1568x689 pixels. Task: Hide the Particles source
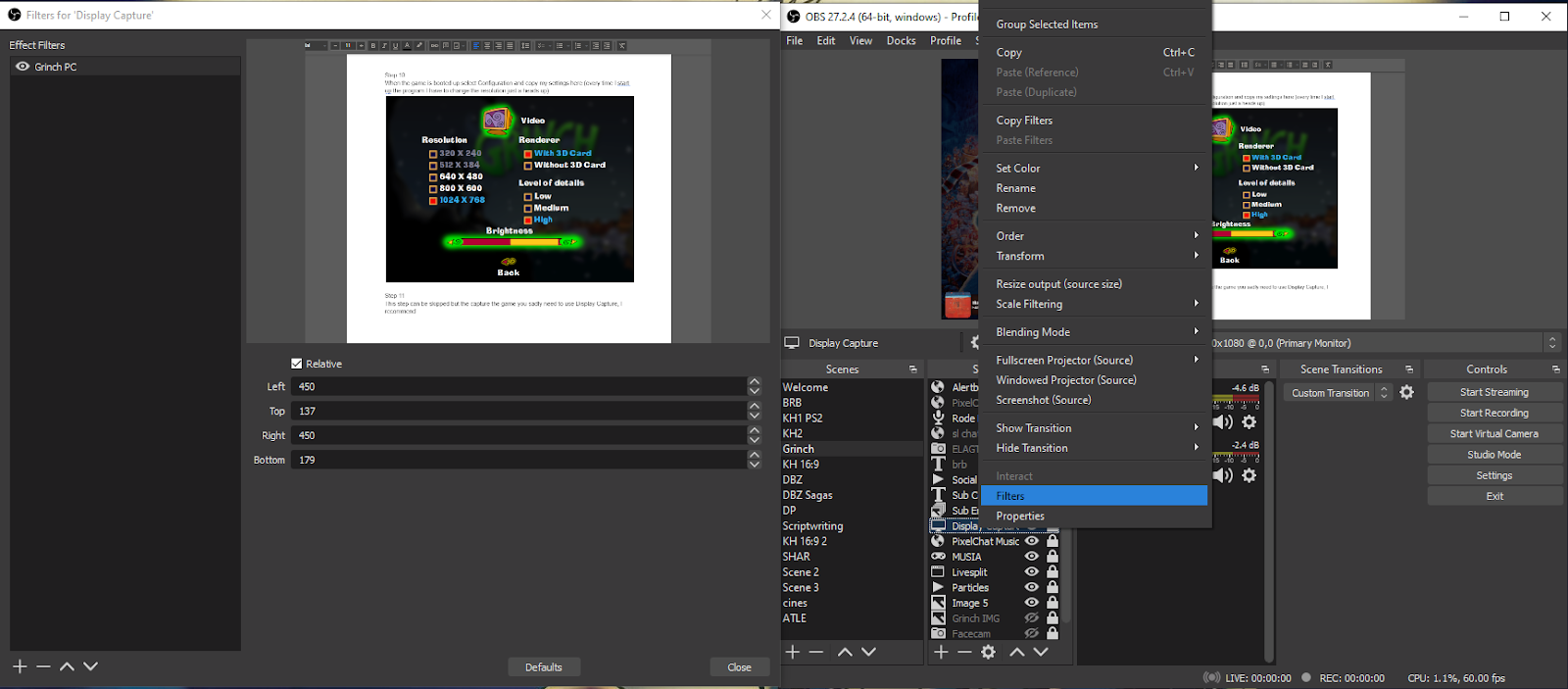pyautogui.click(x=1032, y=587)
